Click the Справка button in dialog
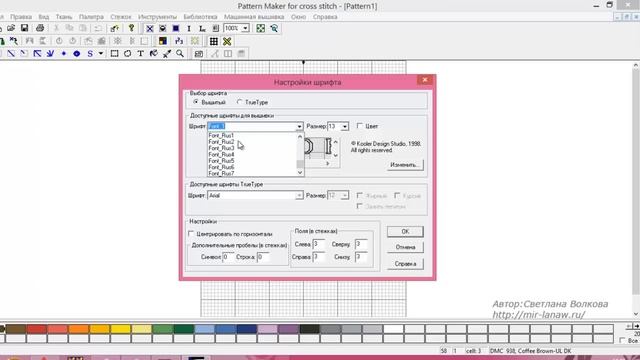640x360 pixels. (x=405, y=264)
